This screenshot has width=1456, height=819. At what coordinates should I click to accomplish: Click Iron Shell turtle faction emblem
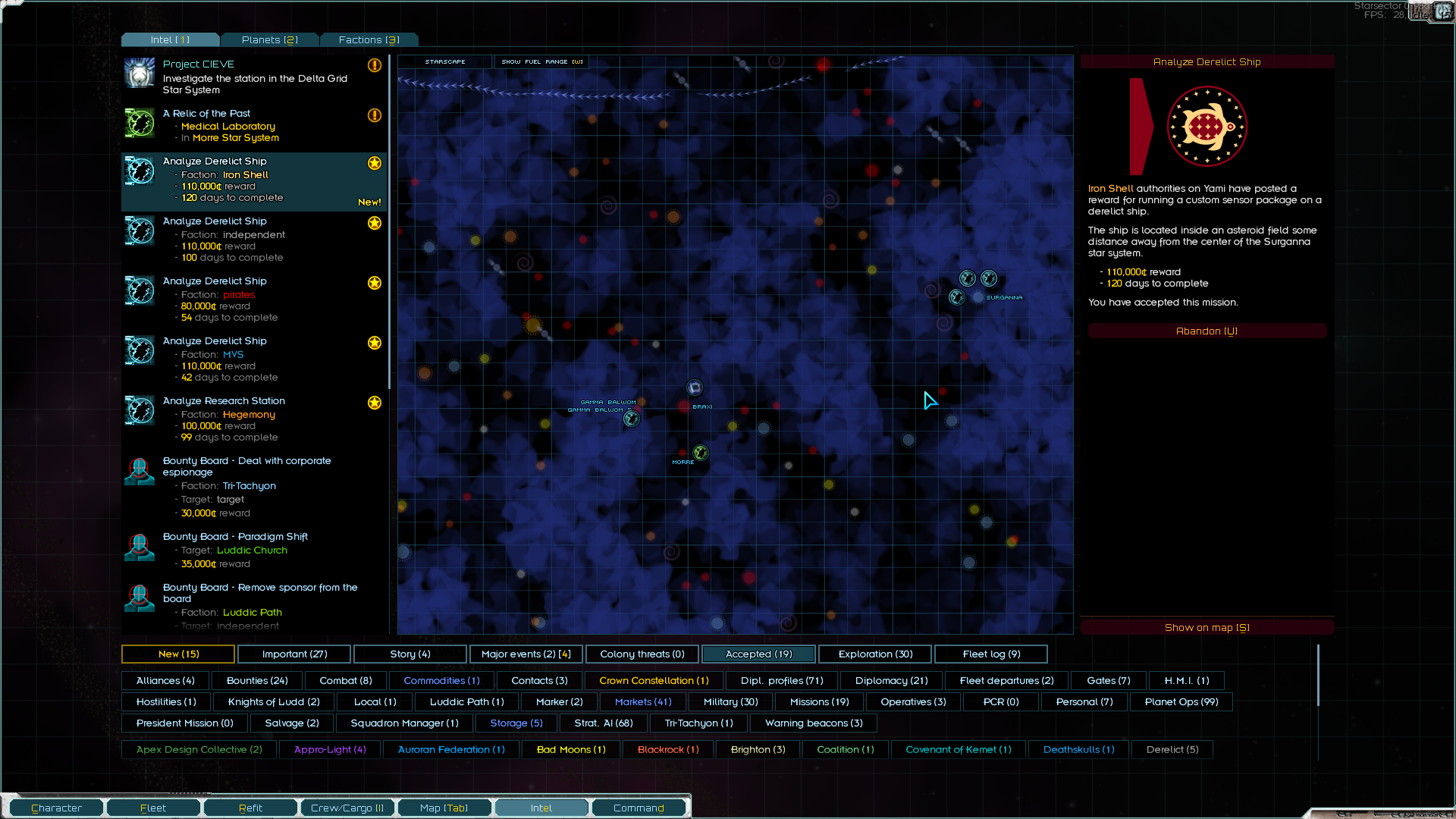coord(1207,126)
